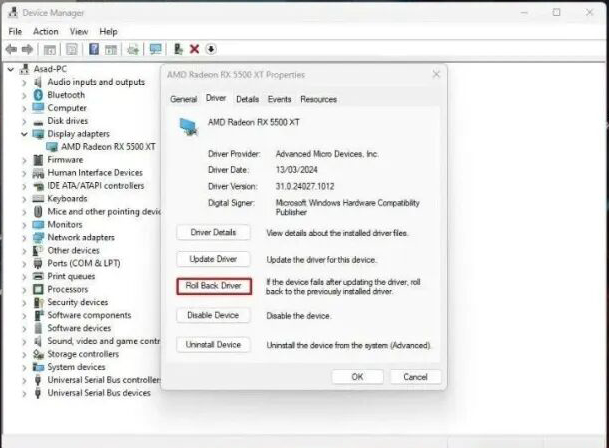Click the driver version value 31.0.24027.1012
The image size is (609, 448).
click(305, 187)
